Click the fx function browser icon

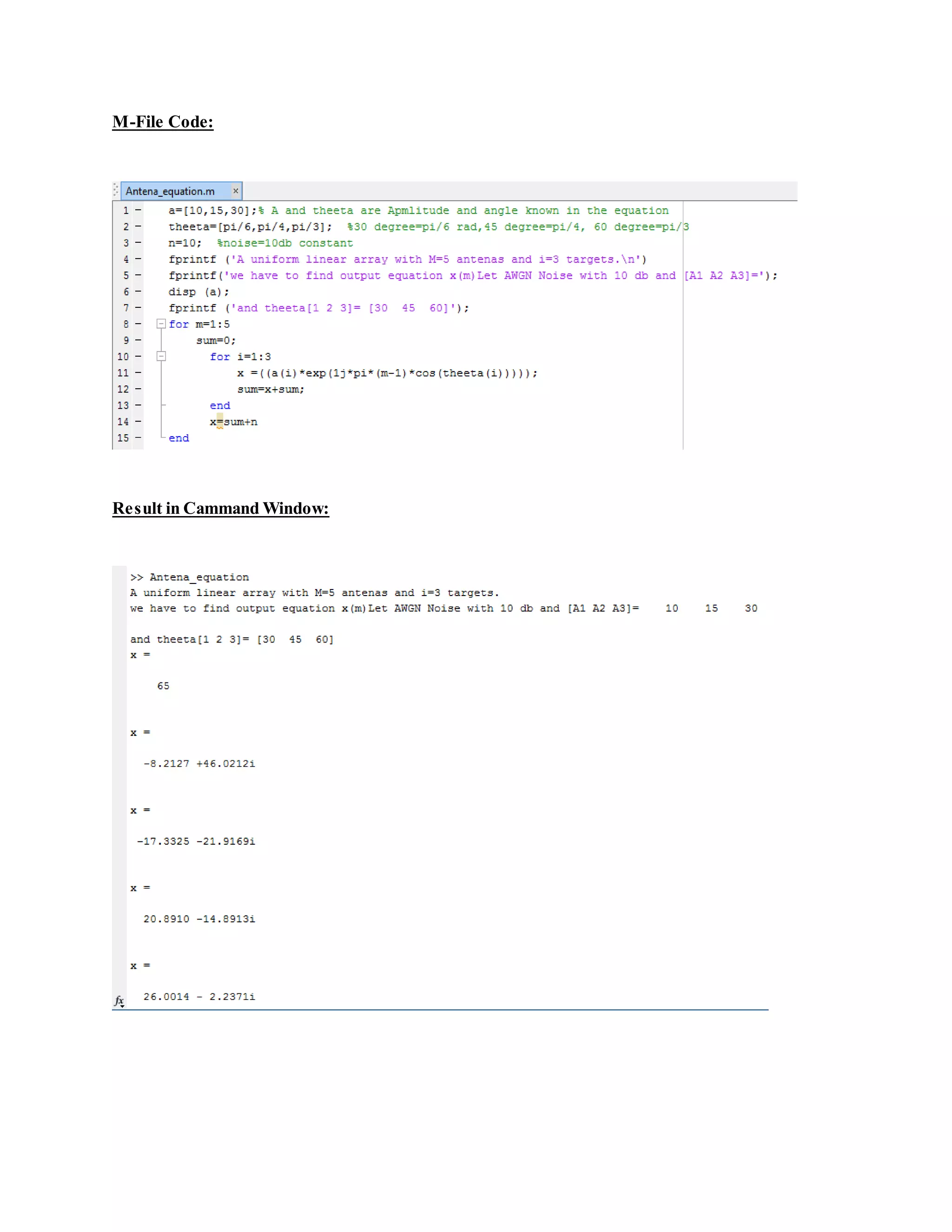tap(119, 1001)
